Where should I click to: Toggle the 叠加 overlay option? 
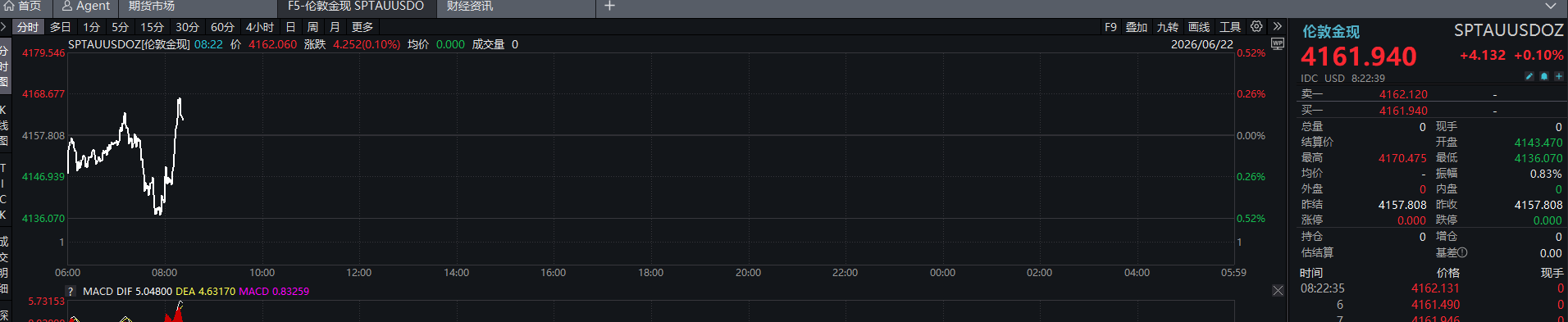click(1137, 27)
